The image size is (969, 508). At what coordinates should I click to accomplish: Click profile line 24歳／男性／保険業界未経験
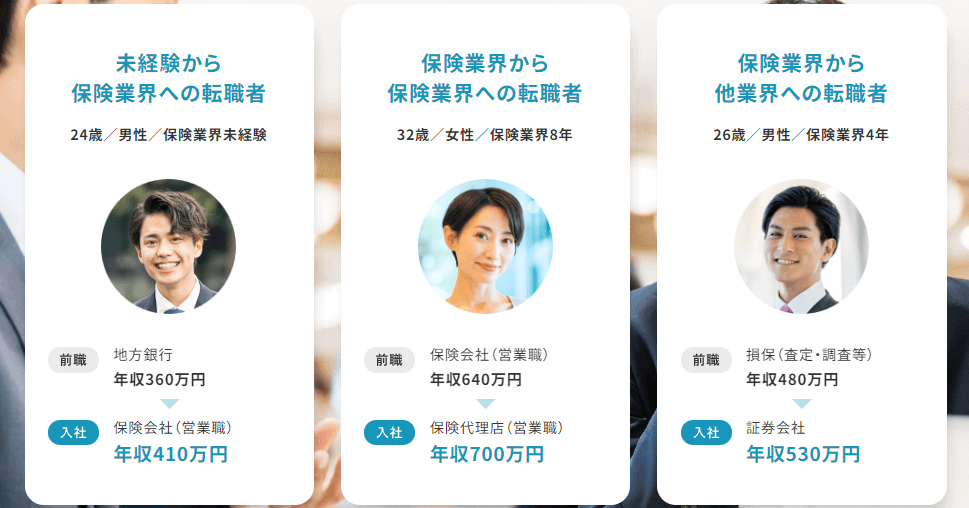168,135
